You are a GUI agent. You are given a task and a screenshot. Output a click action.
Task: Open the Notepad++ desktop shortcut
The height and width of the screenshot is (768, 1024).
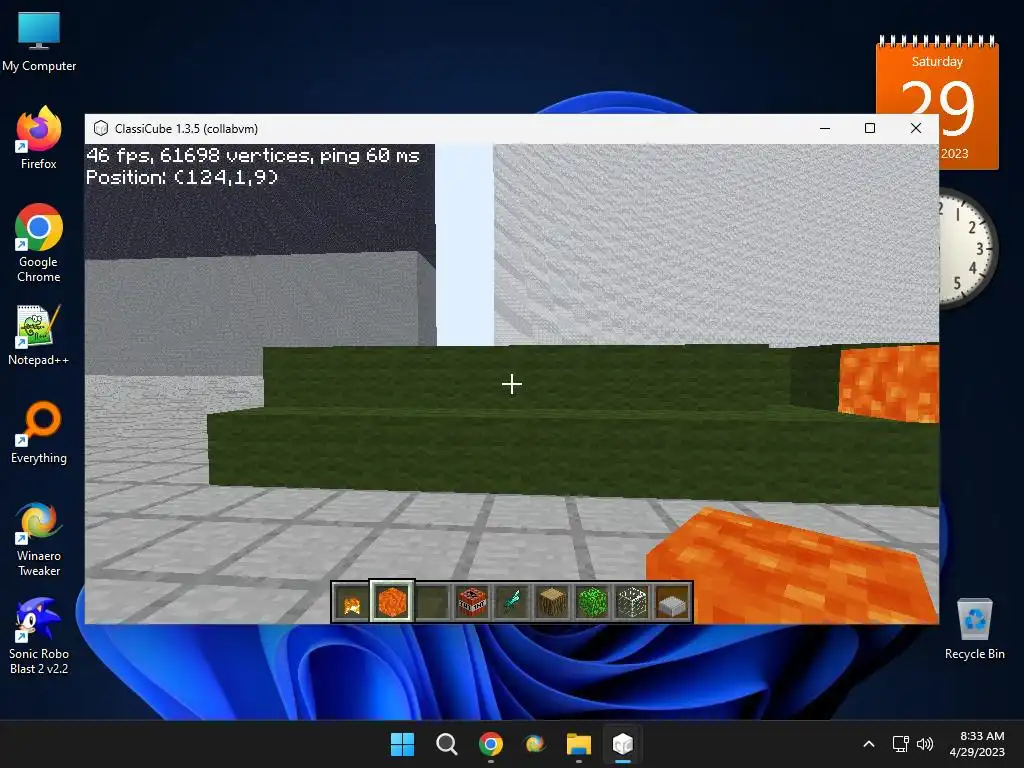point(39,334)
